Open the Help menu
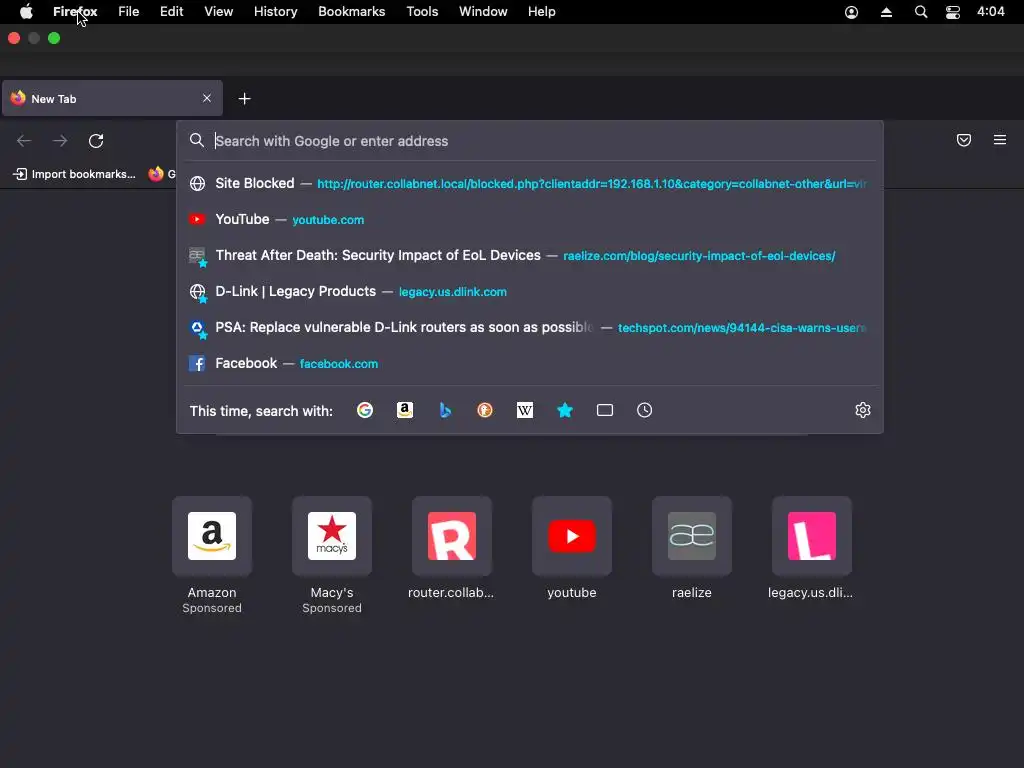Viewport: 1024px width, 768px height. (542, 12)
